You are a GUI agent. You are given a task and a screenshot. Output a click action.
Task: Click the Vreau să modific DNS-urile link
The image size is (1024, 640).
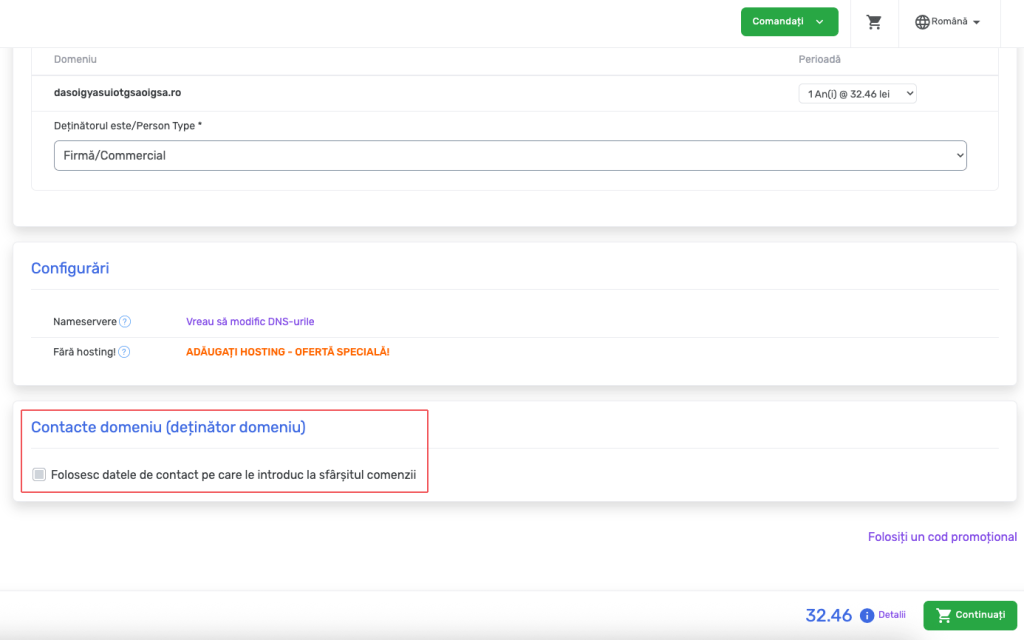coord(249,321)
